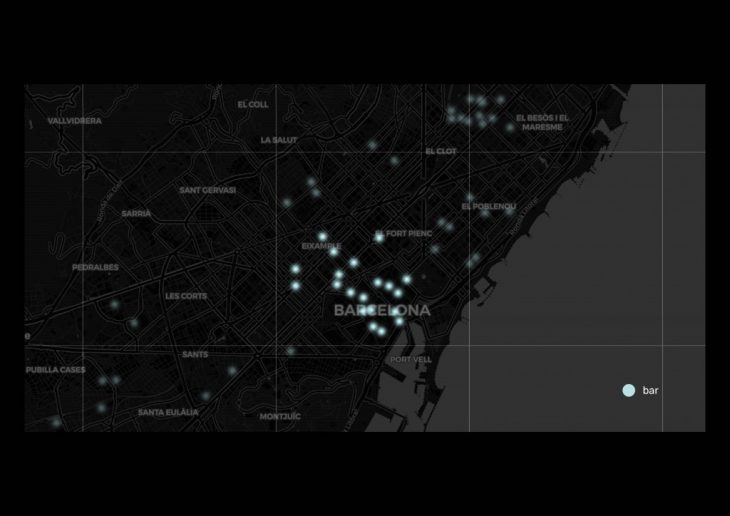This screenshot has width=730, height=516.
Task: Select the EL FORT PIENC label
Action: [403, 234]
